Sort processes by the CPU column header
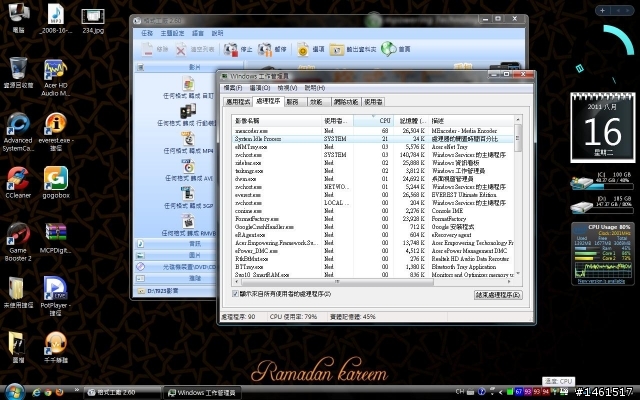The image size is (640, 400). pyautogui.click(x=373, y=121)
